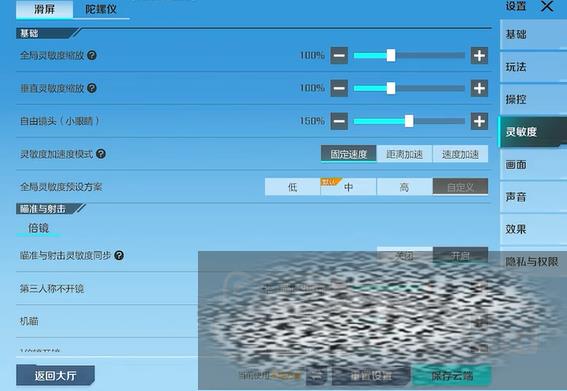
Task: Select 速度加速 acceleration mode
Action: click(460, 154)
